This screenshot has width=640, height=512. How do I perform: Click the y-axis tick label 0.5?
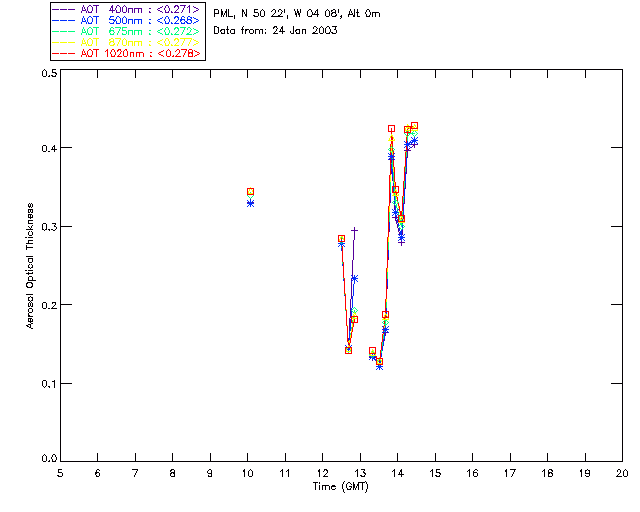pos(49,73)
